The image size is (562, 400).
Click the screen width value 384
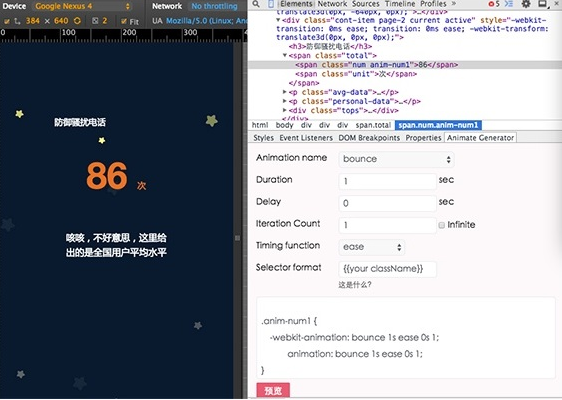coord(33,21)
